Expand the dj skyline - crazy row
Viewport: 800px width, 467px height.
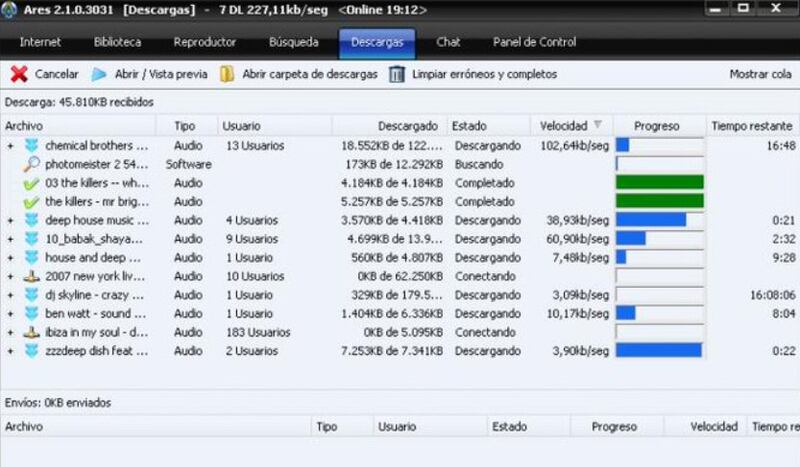[x=10, y=295]
